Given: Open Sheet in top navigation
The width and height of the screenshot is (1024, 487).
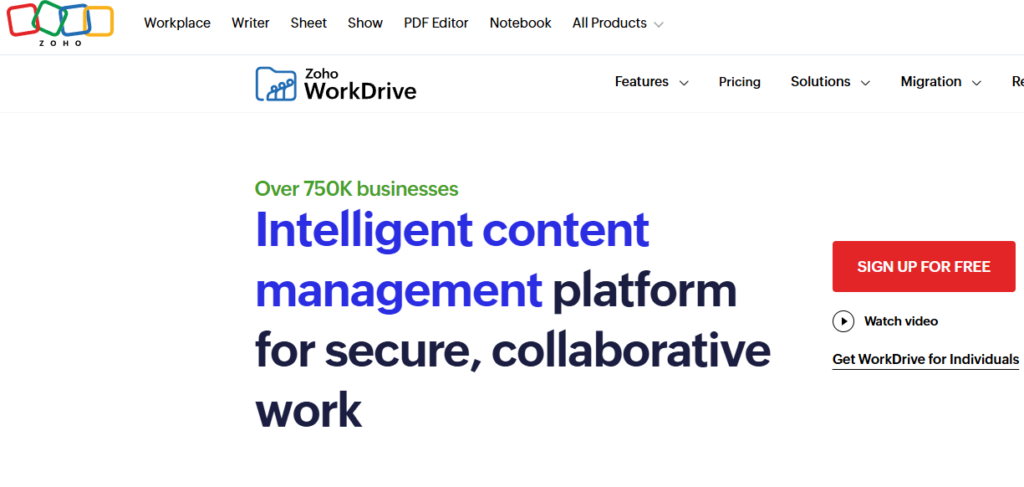Looking at the screenshot, I should click(x=308, y=23).
